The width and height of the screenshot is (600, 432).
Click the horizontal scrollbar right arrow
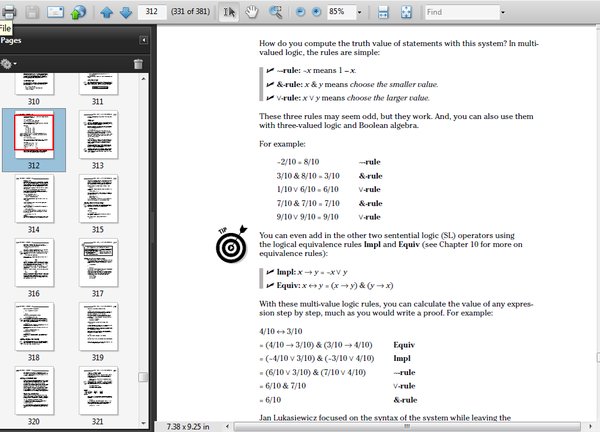[x=590, y=426]
